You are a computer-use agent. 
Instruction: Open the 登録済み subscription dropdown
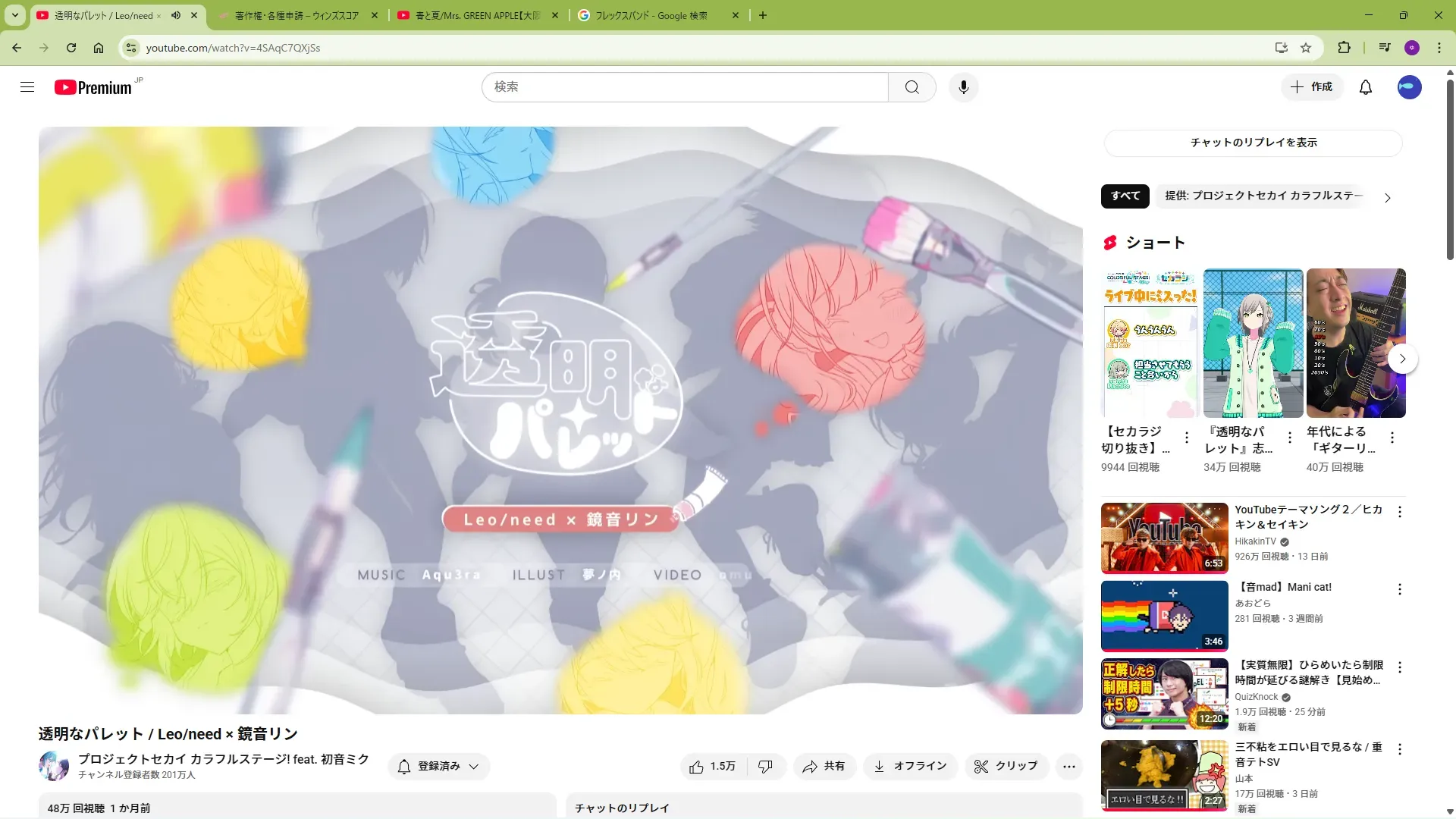click(x=438, y=767)
